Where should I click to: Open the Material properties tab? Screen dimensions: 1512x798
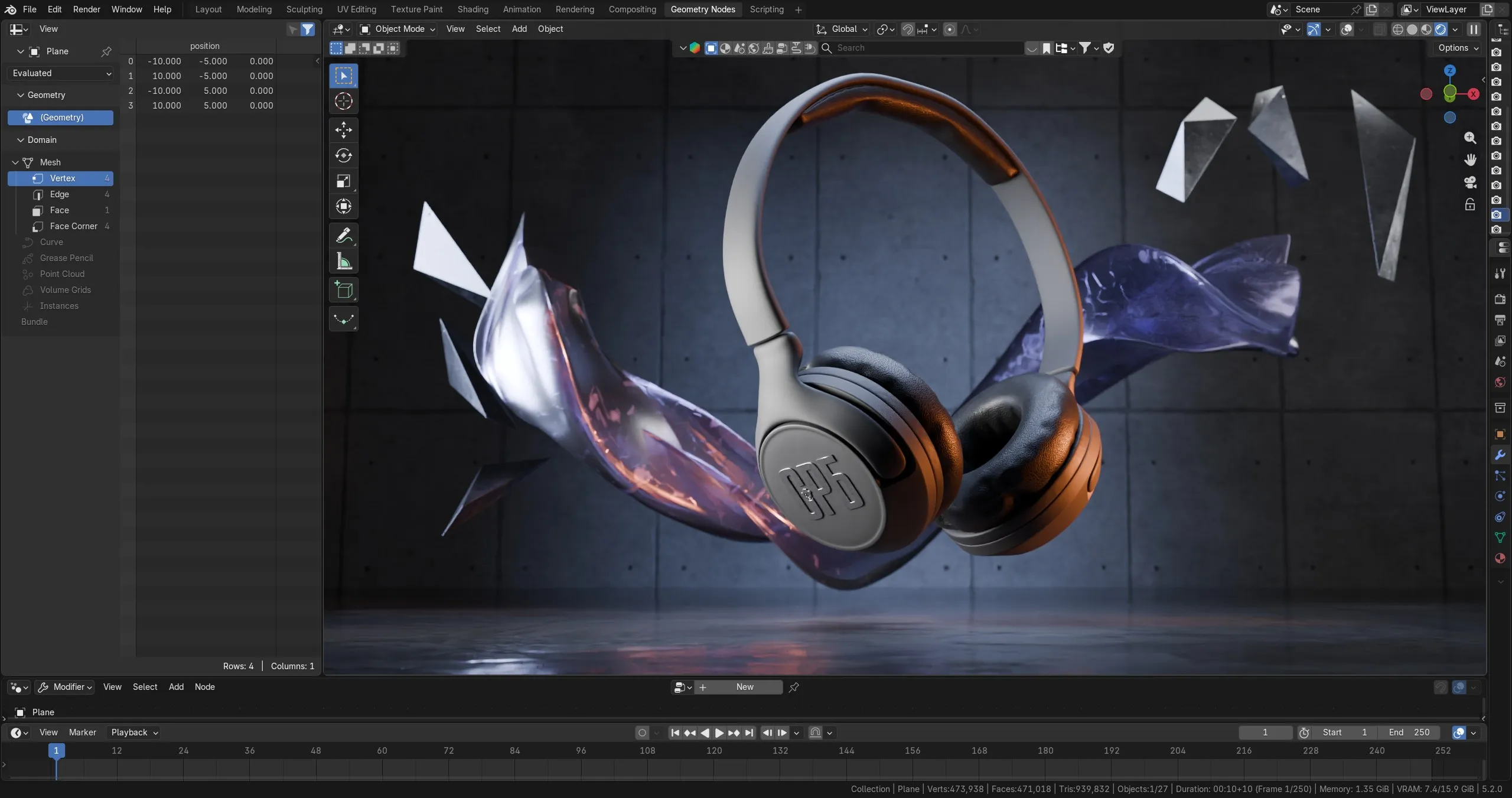[1500, 558]
